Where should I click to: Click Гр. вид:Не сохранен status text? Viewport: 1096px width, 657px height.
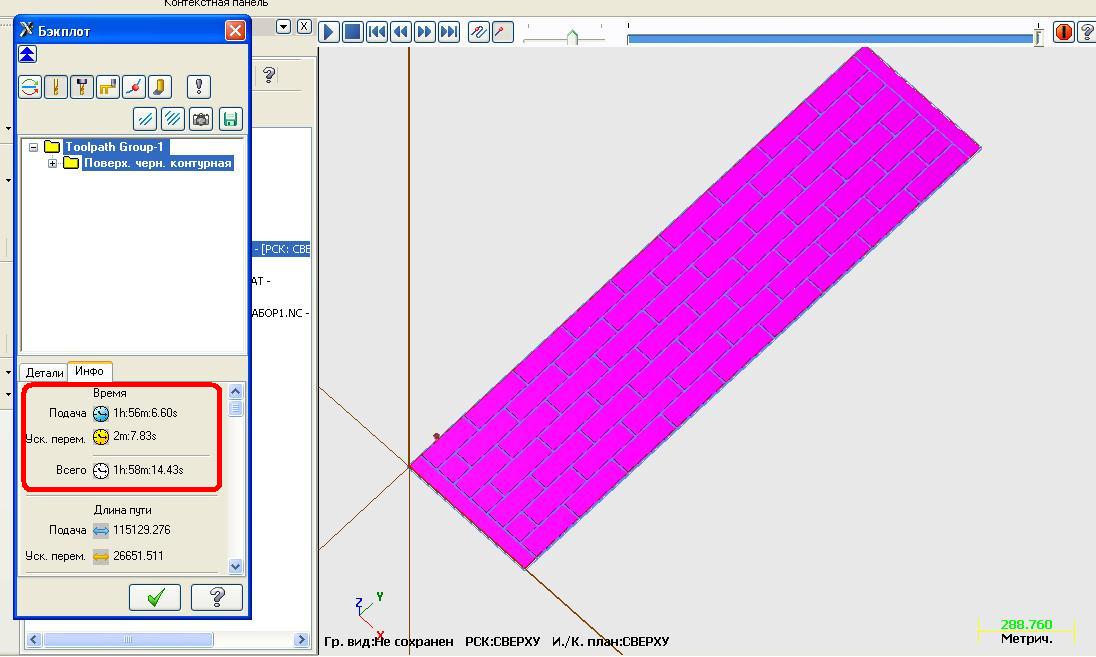pyautogui.click(x=389, y=642)
